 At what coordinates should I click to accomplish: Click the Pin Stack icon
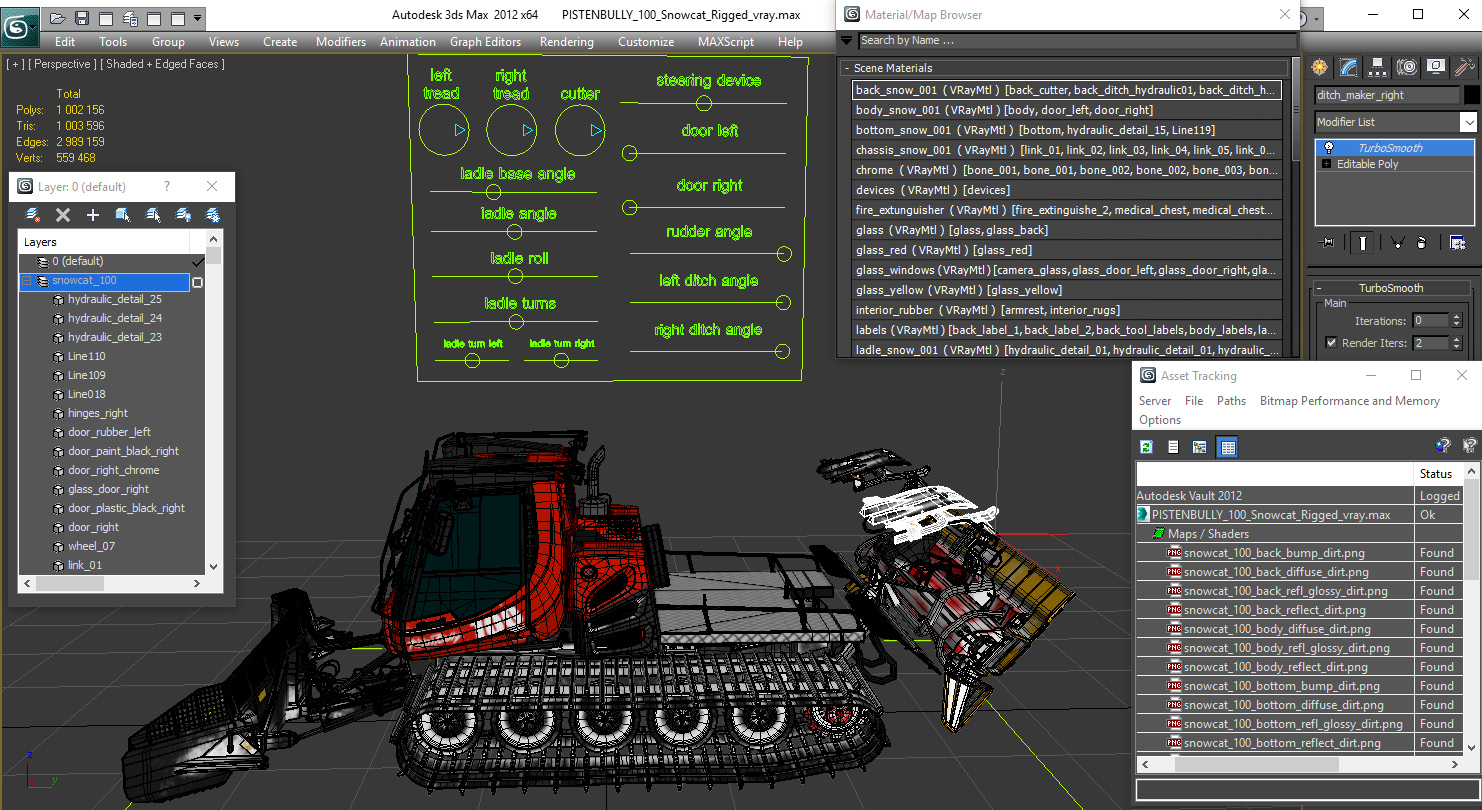[x=1328, y=242]
